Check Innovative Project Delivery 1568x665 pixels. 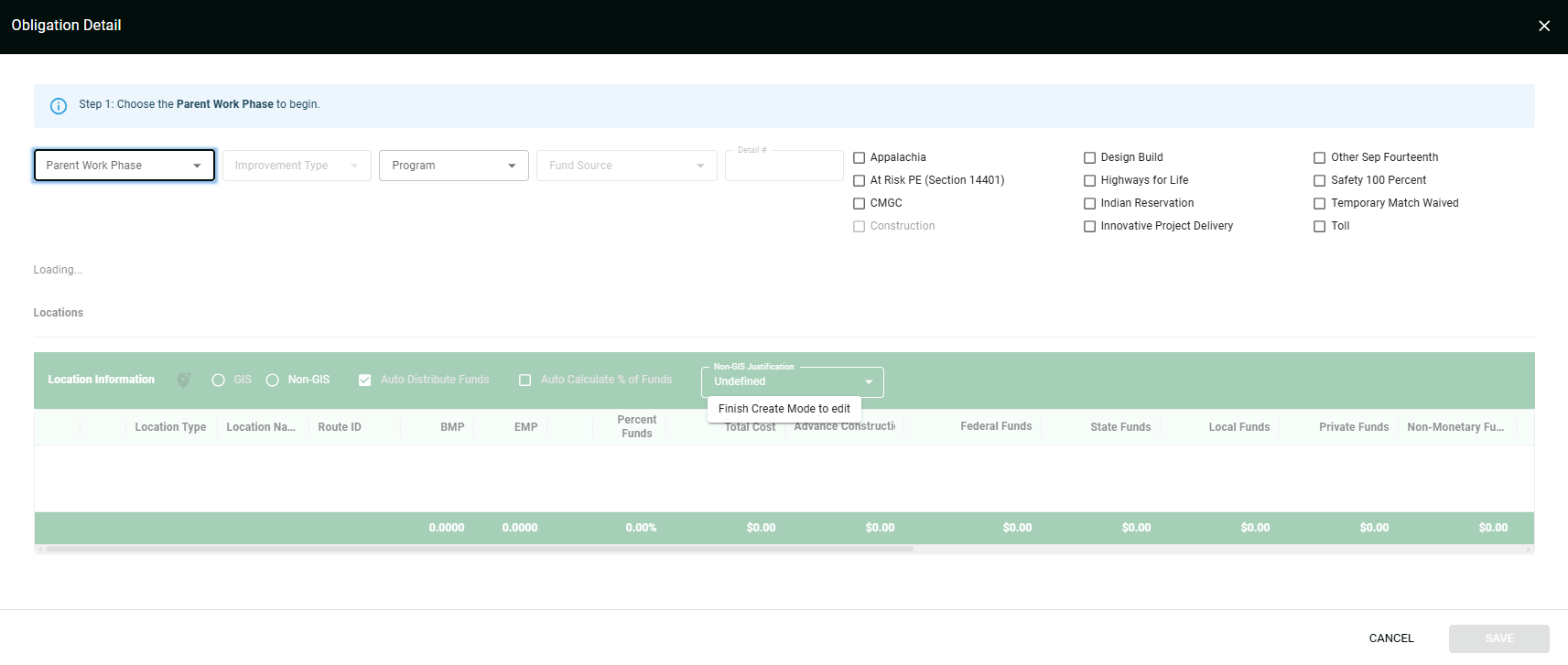click(1089, 226)
